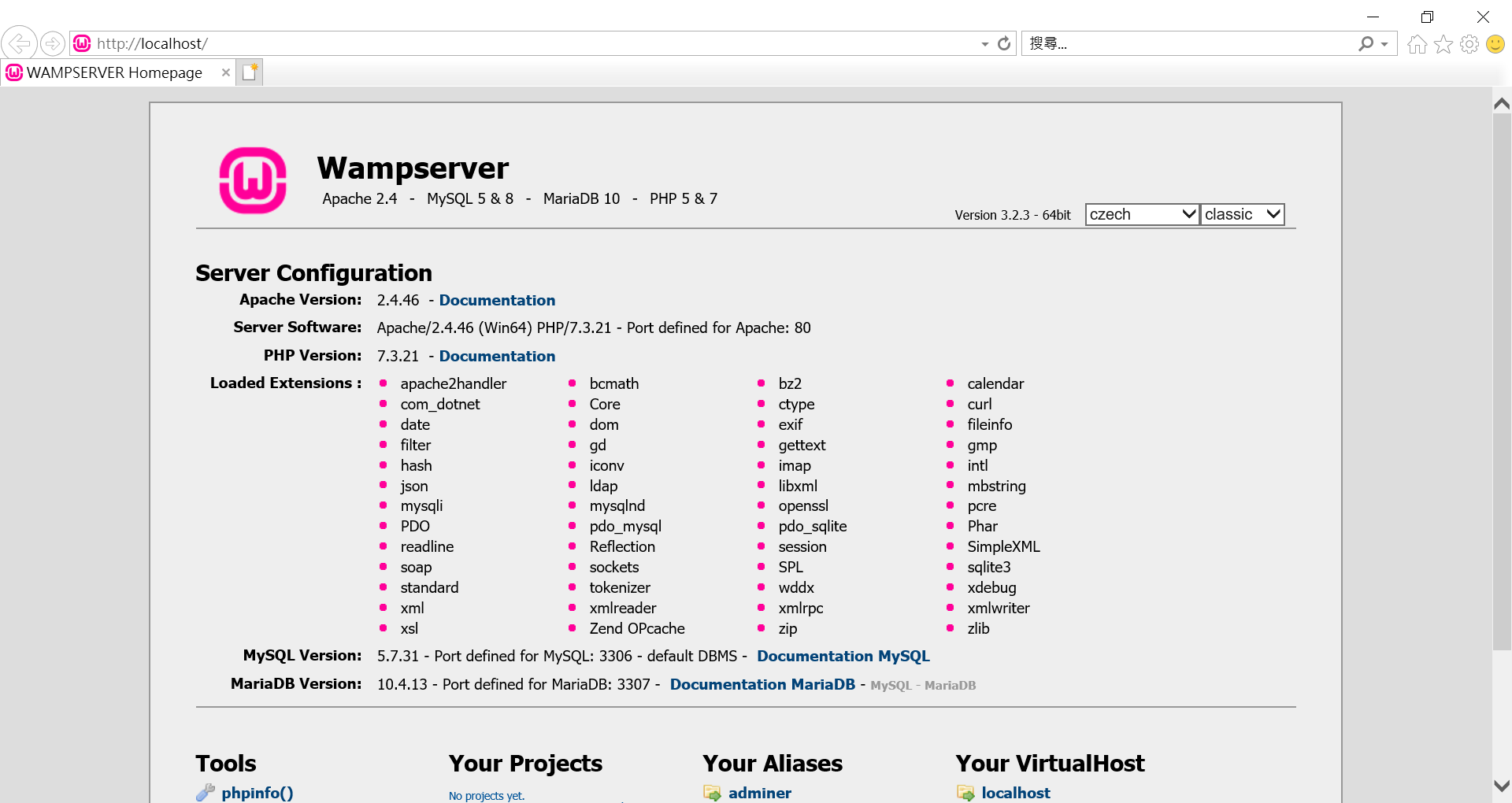Click the Version 3.2.3 - 64bit text
Screen dimensions: 1512x803
pyautogui.click(x=1013, y=215)
